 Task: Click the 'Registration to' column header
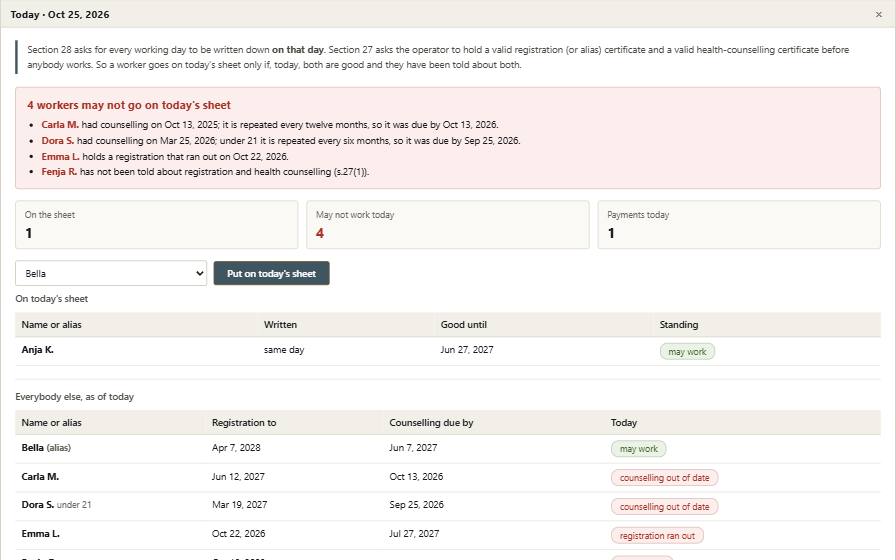click(244, 423)
